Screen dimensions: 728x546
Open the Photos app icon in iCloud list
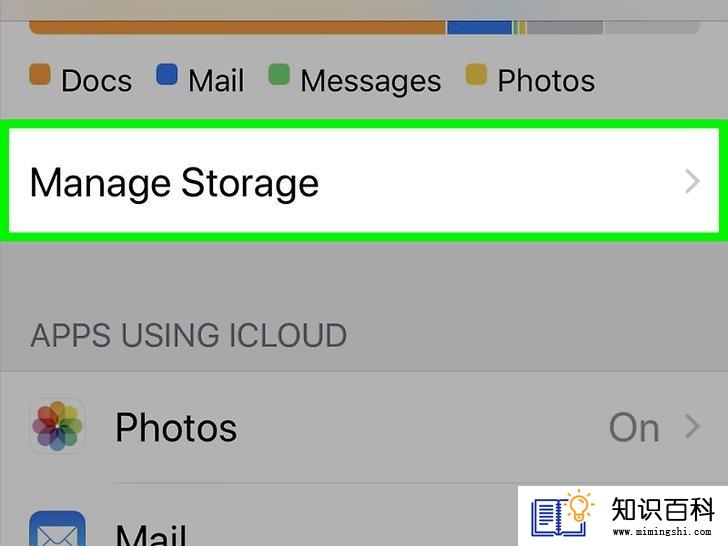pos(57,426)
